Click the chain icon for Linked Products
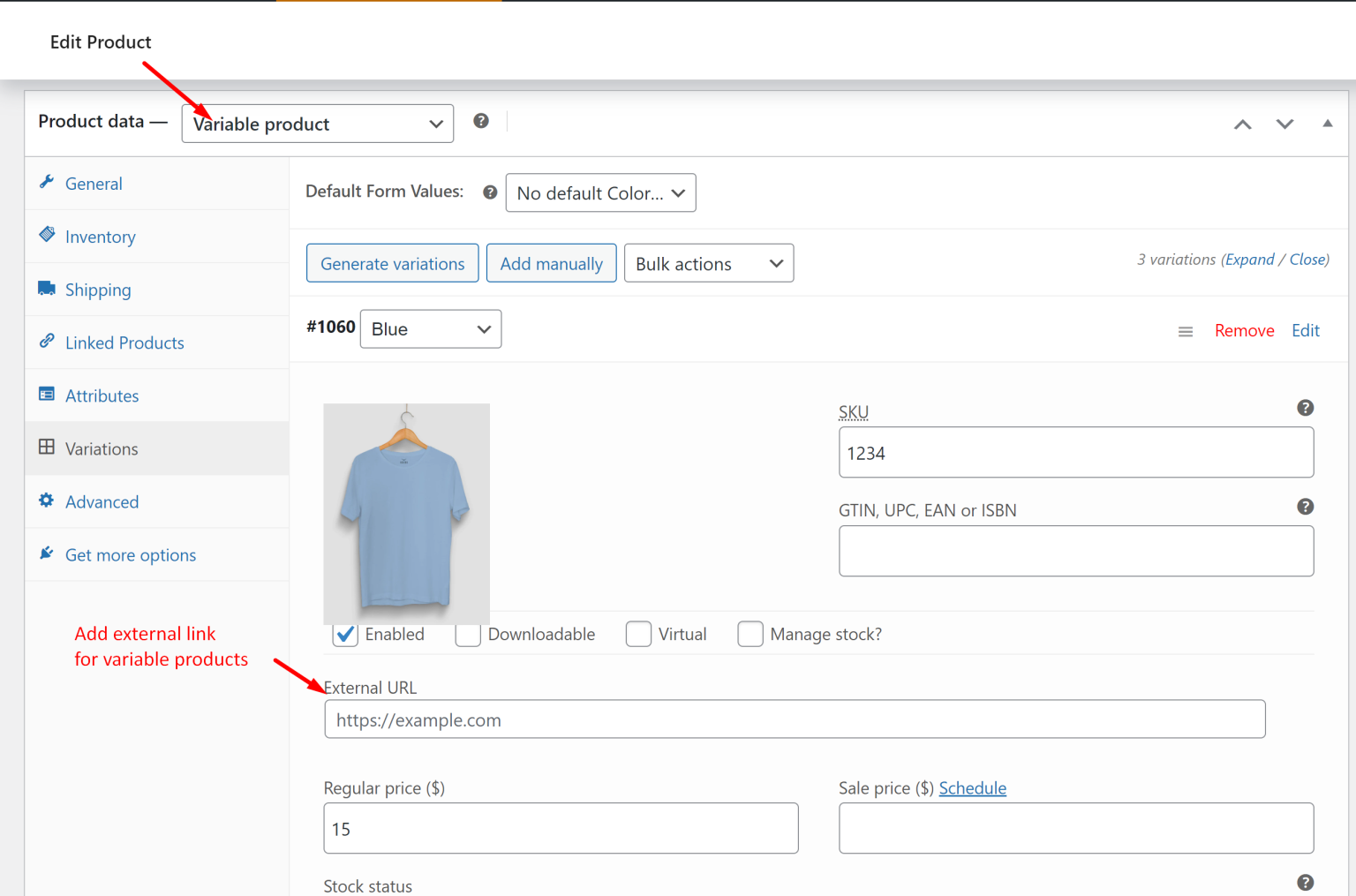Screen dimensions: 1356x896 point(47,342)
